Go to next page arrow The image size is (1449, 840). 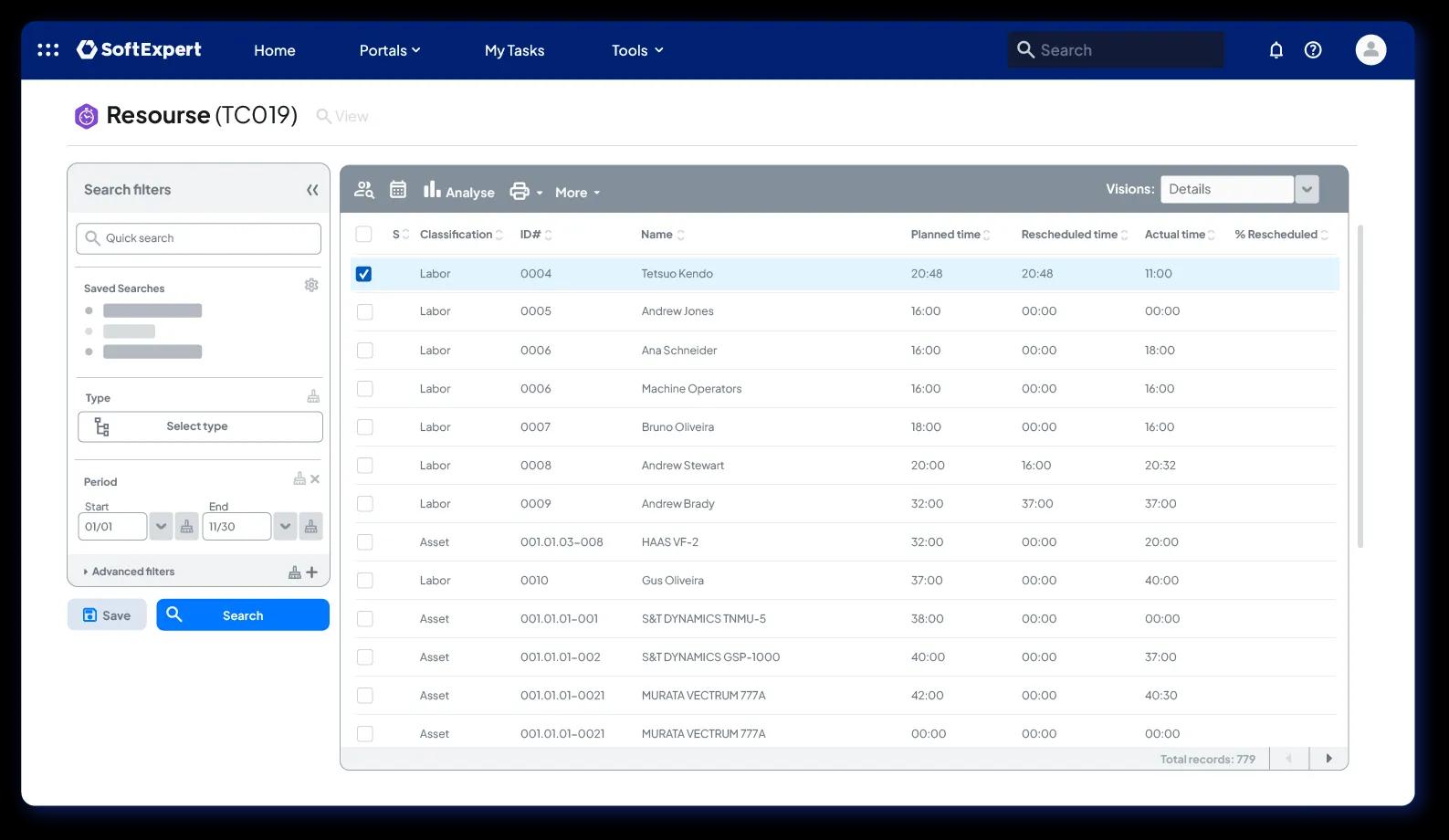click(1328, 759)
